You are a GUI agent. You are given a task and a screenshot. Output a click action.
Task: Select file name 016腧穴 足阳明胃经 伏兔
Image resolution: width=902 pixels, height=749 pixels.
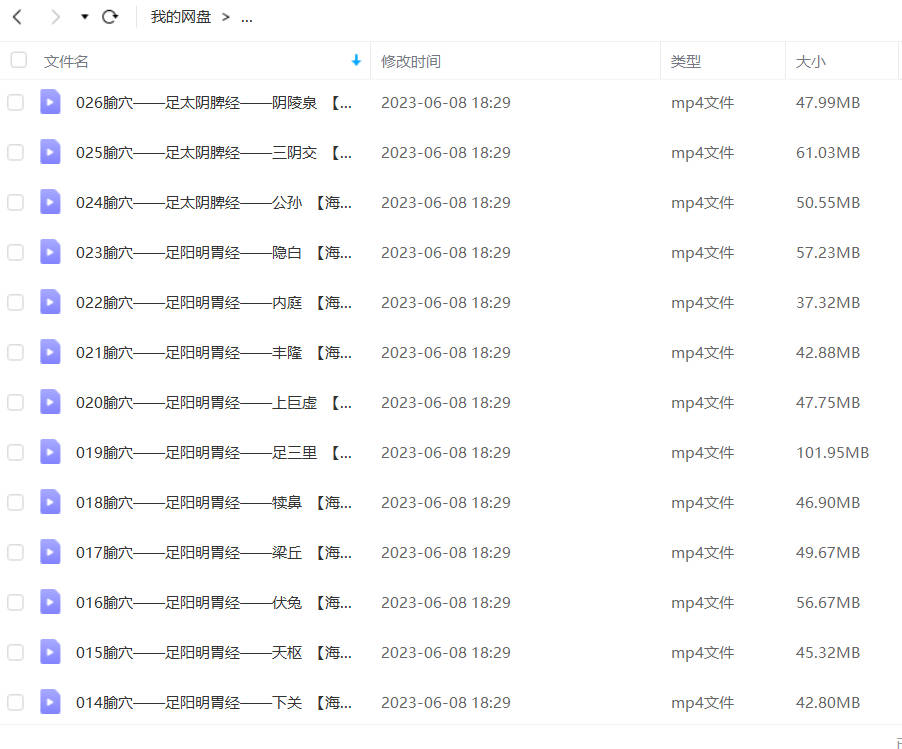pos(214,603)
